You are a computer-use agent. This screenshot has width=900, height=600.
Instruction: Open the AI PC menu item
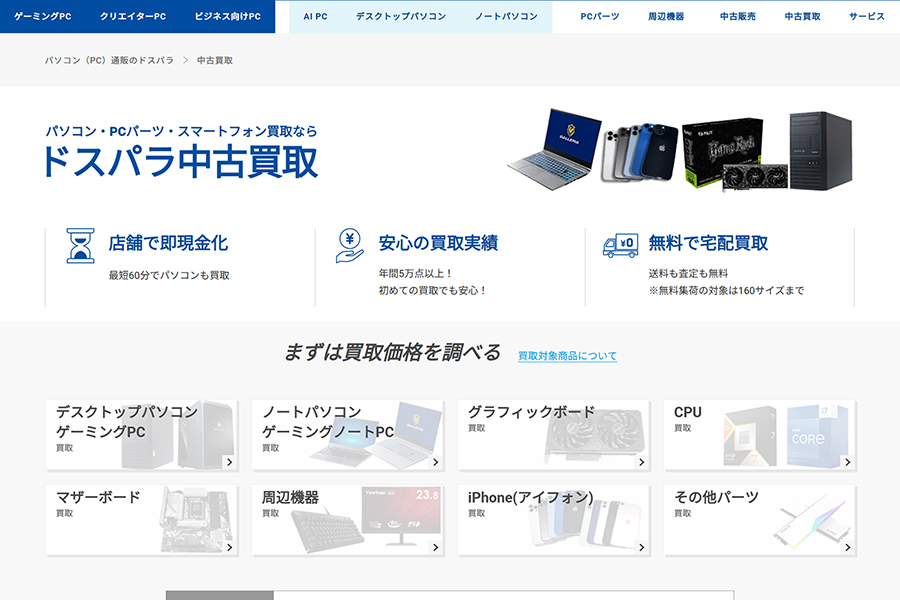click(x=315, y=17)
